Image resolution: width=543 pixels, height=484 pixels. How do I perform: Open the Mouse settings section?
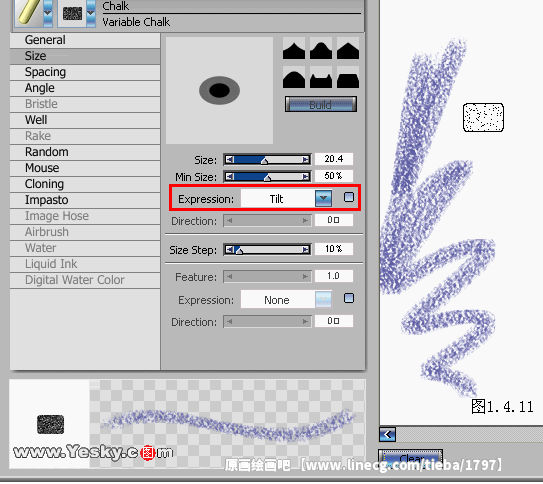pos(85,168)
